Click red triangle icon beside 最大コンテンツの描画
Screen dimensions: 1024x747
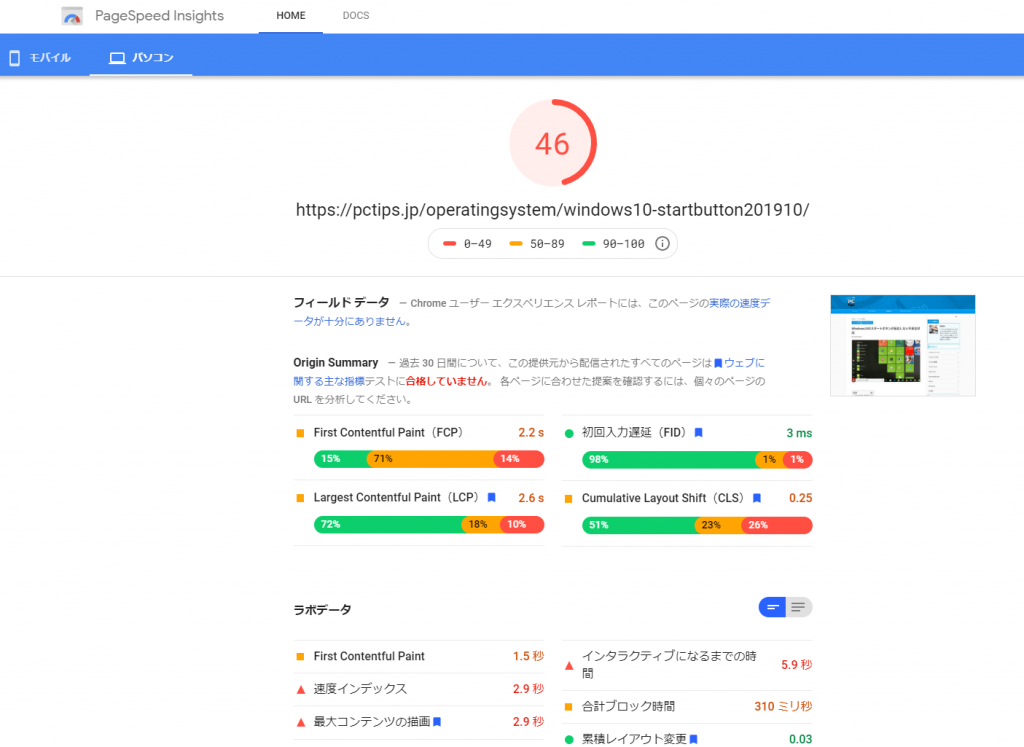click(300, 722)
